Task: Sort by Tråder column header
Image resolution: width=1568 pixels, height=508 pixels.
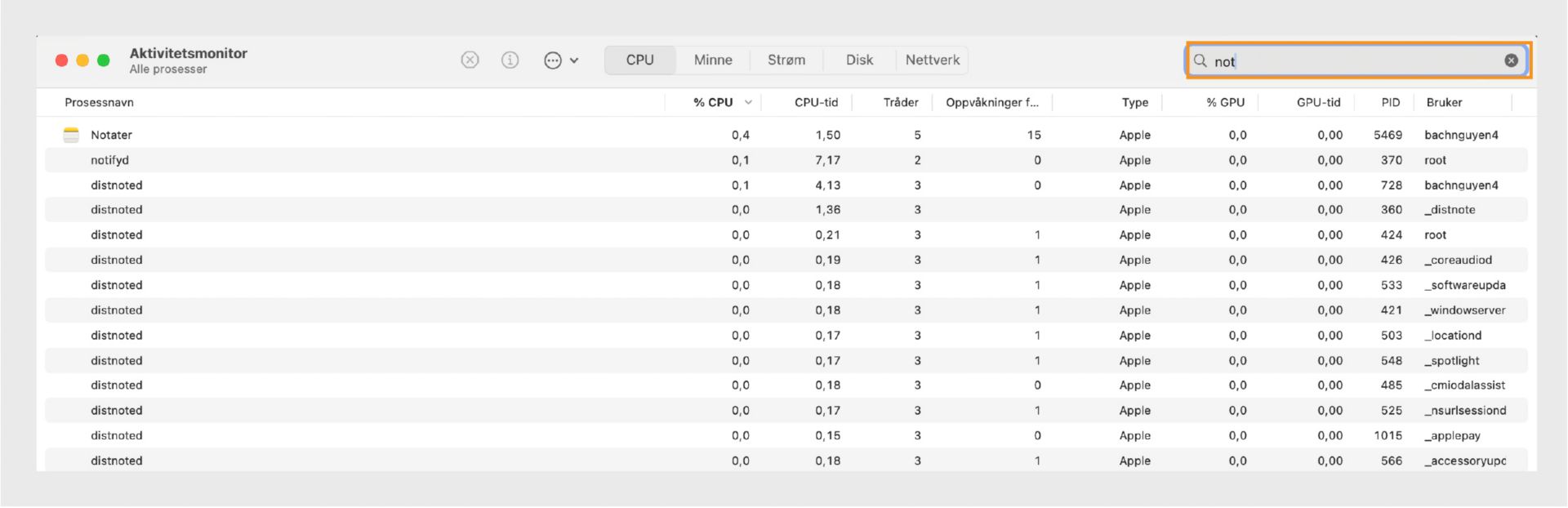Action: tap(901, 103)
